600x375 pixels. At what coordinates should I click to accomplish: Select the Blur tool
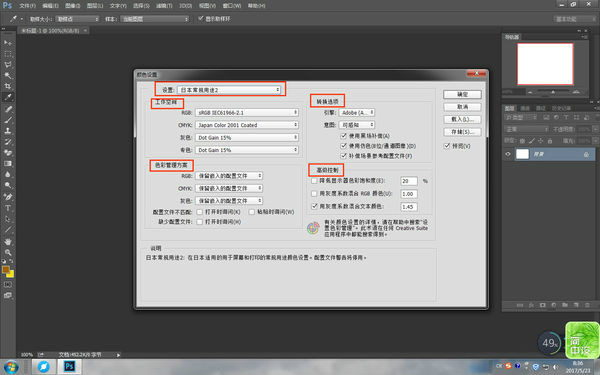(8, 174)
